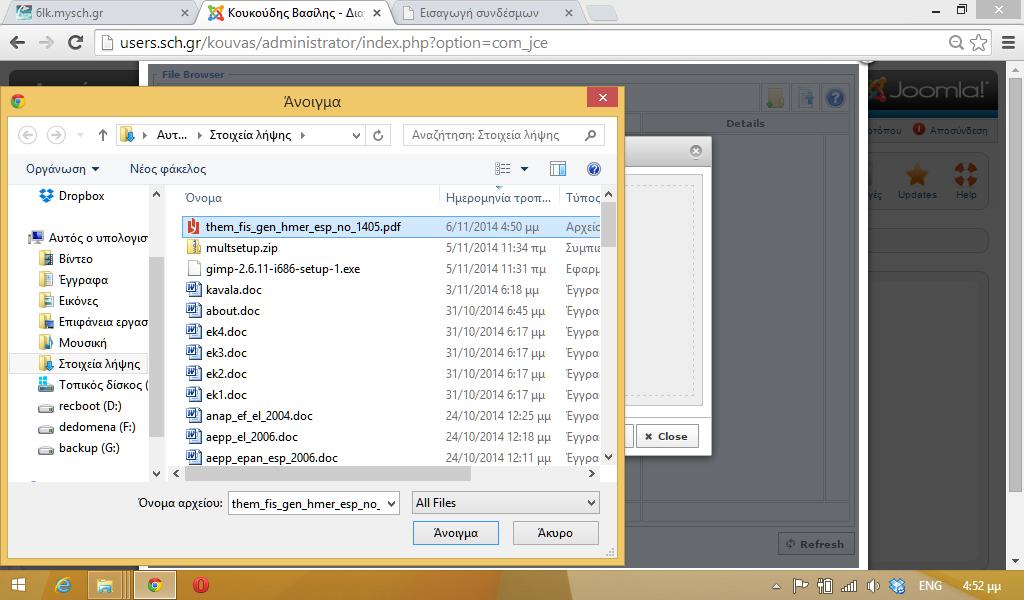The image size is (1024, 600).
Task: Create a new folder with Νέος φάκελος
Action: point(168,169)
